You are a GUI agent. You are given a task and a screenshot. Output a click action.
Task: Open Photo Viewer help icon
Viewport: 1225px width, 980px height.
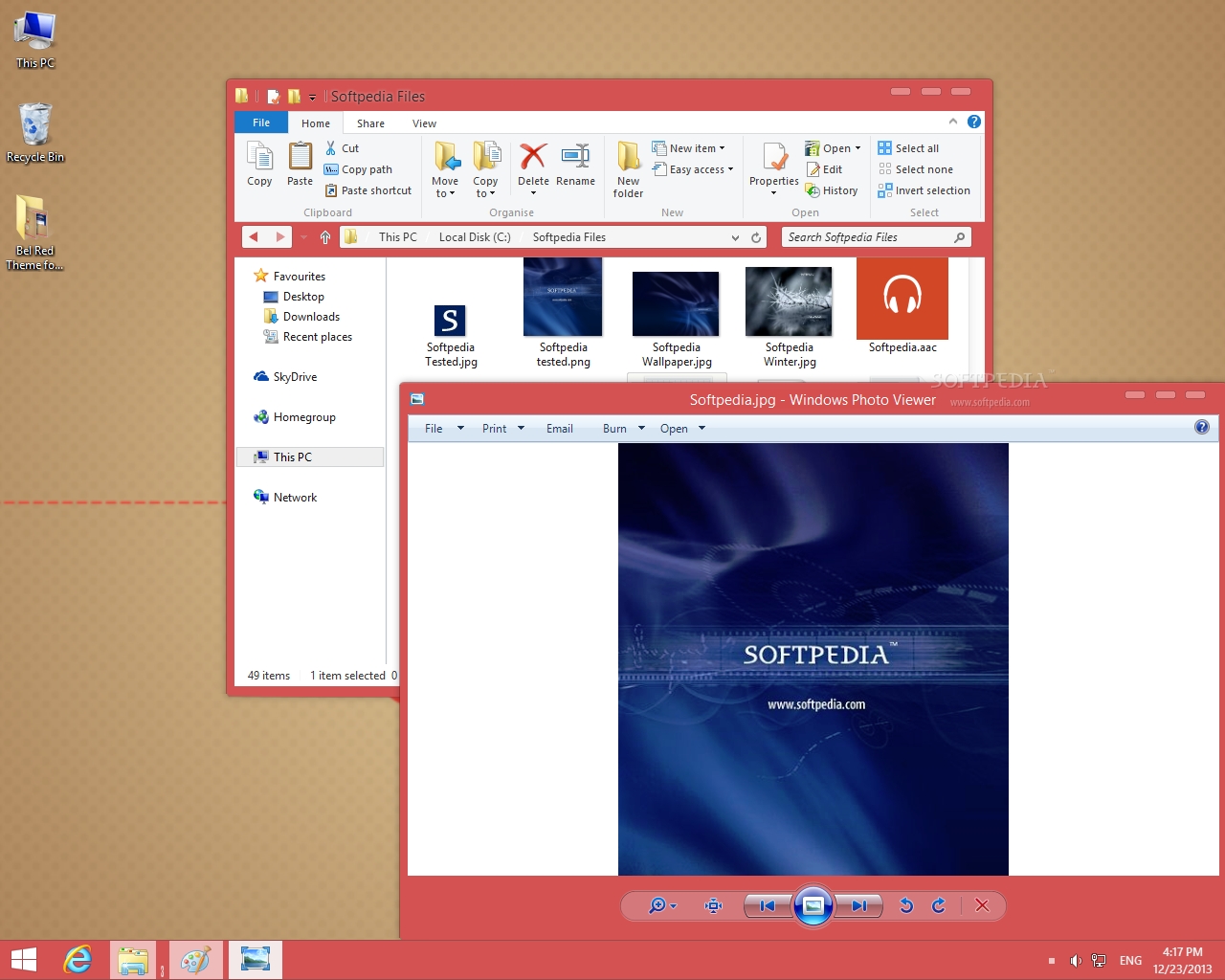tap(1202, 427)
